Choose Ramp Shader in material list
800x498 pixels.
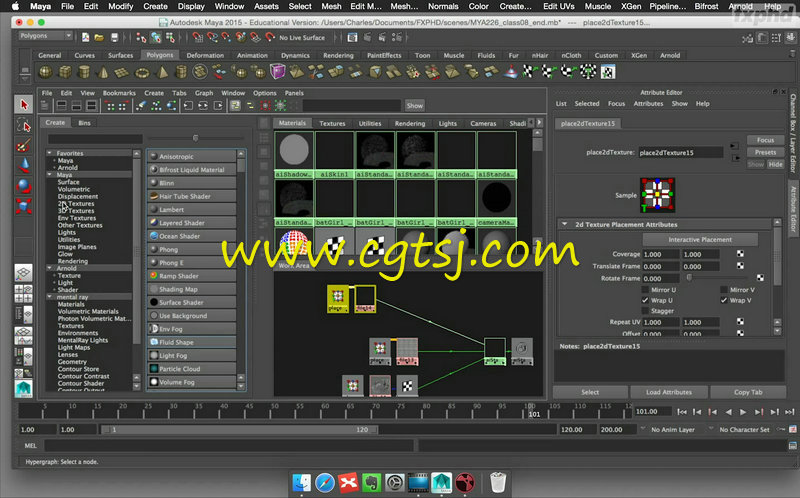click(192, 276)
